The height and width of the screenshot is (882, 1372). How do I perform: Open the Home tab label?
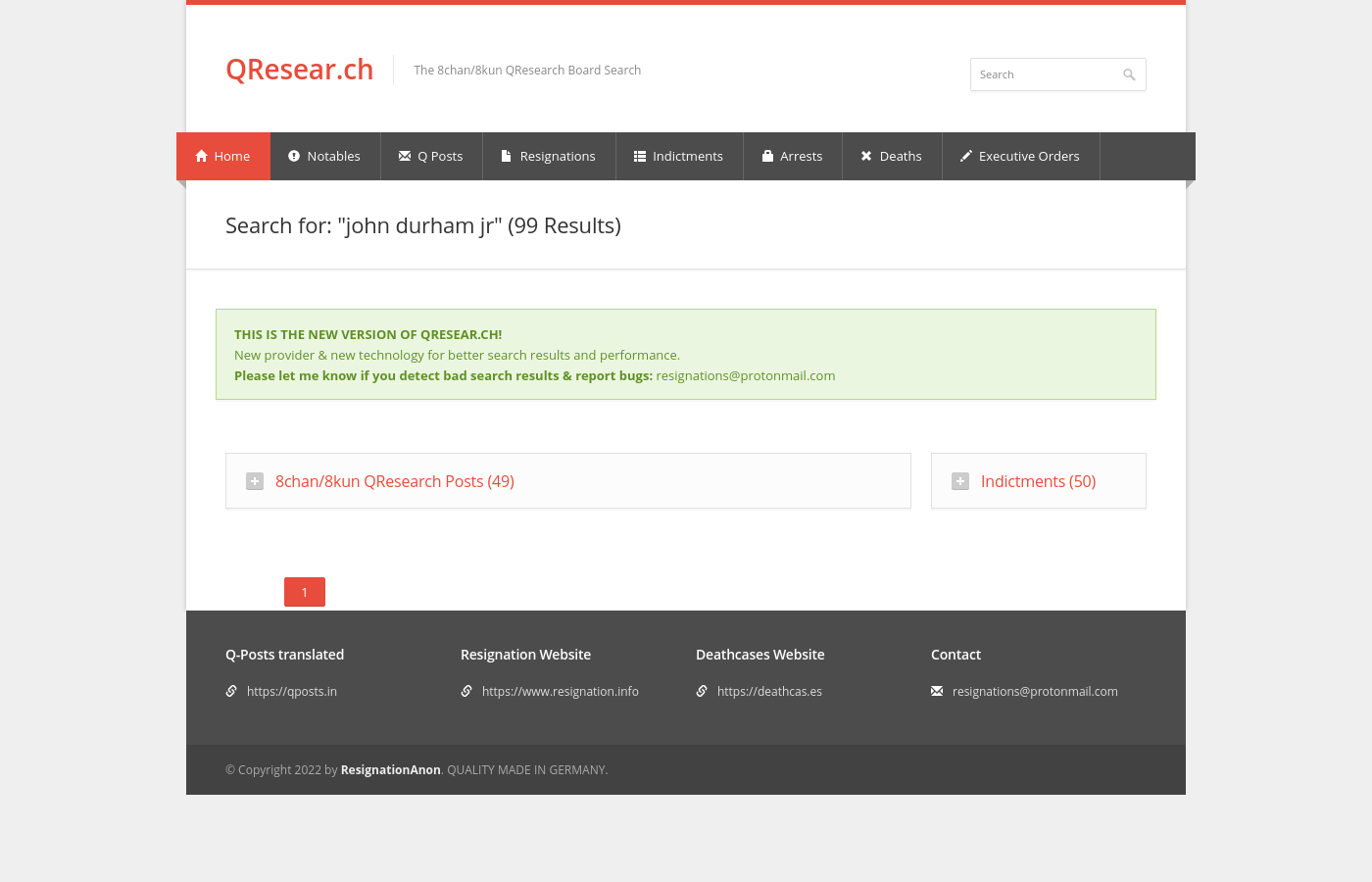[232, 156]
